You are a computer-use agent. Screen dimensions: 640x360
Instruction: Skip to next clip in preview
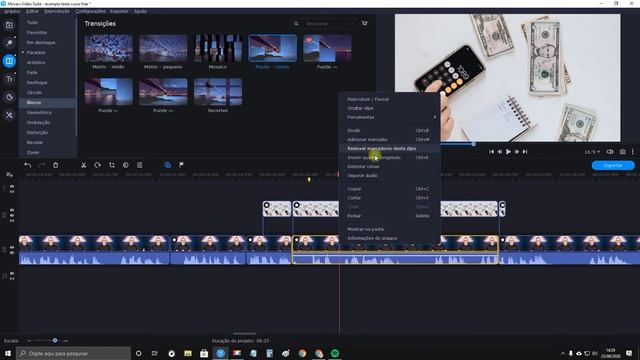(x=525, y=152)
